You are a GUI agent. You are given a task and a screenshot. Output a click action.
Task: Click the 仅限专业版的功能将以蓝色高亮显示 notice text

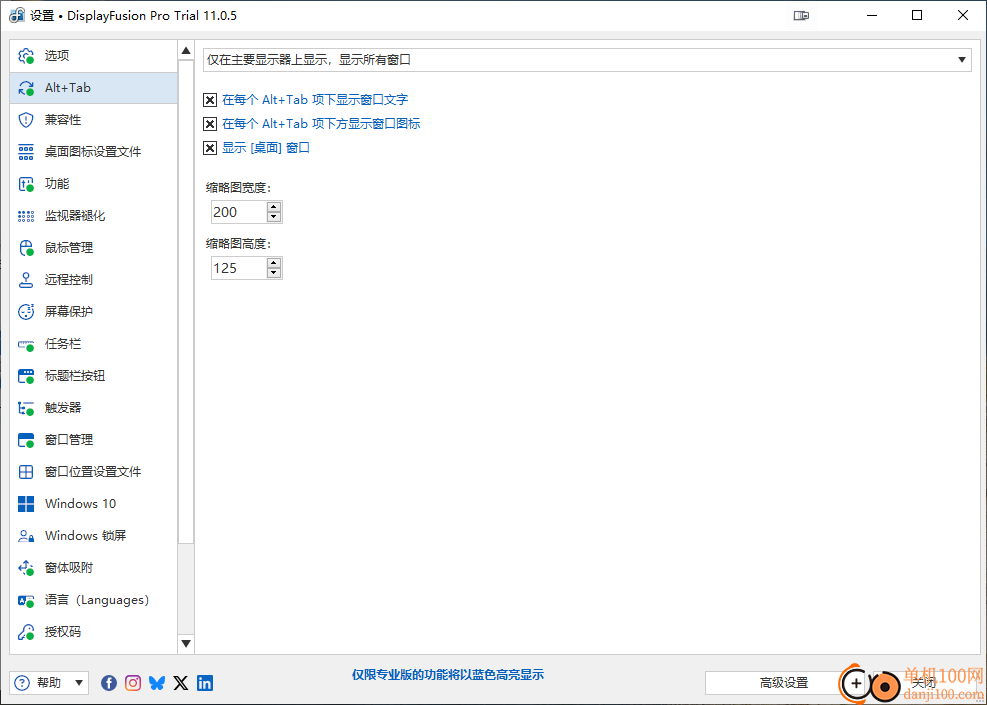(448, 675)
